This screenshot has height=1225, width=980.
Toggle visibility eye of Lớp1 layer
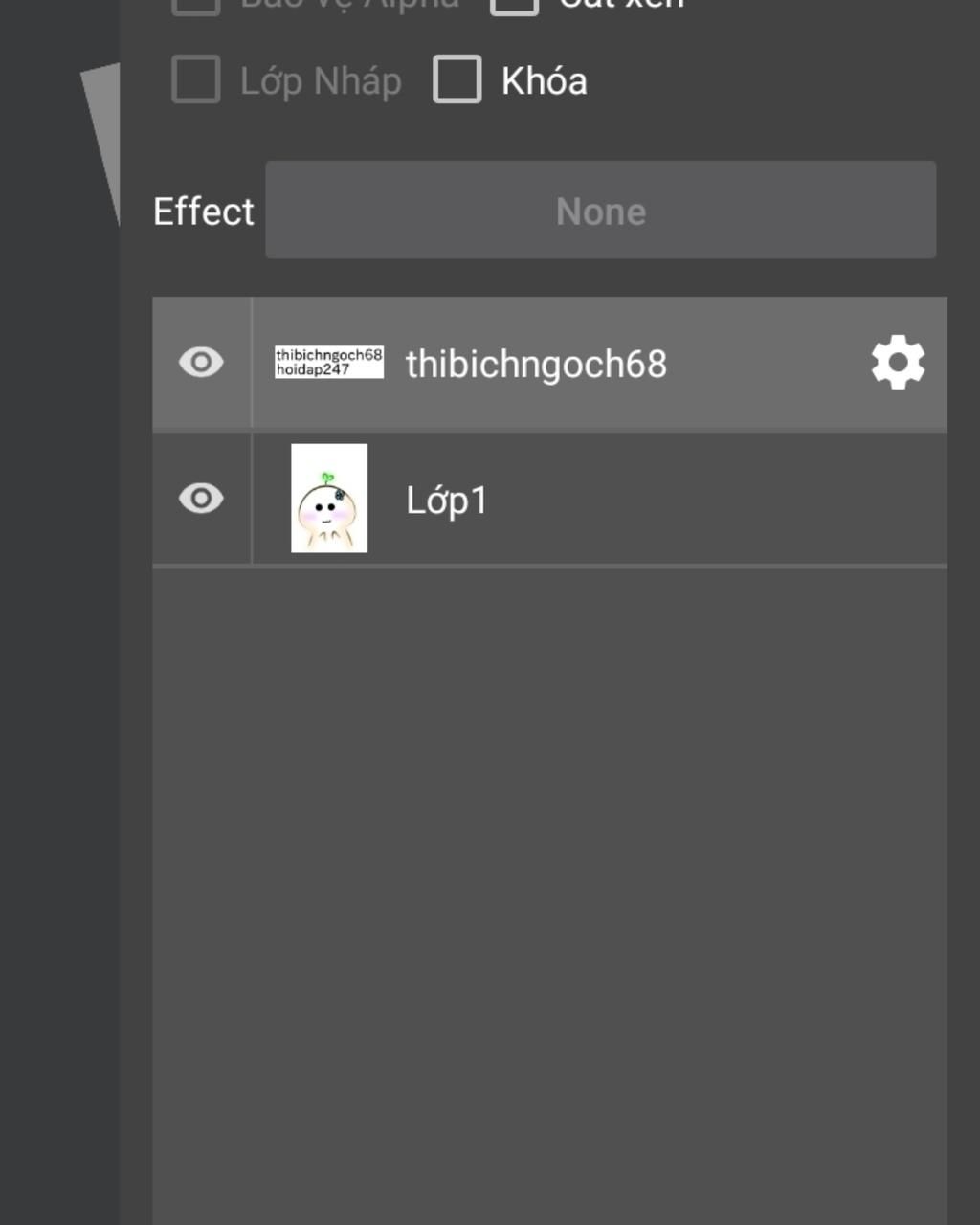click(x=201, y=499)
